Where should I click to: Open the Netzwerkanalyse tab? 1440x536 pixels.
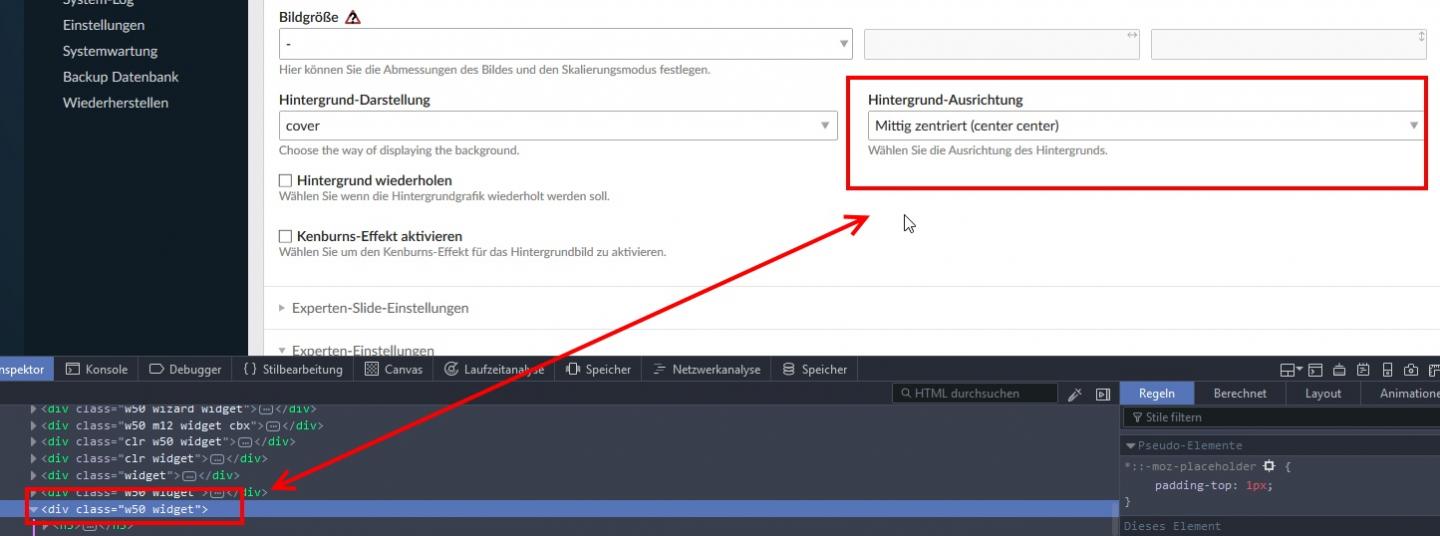(x=706, y=369)
